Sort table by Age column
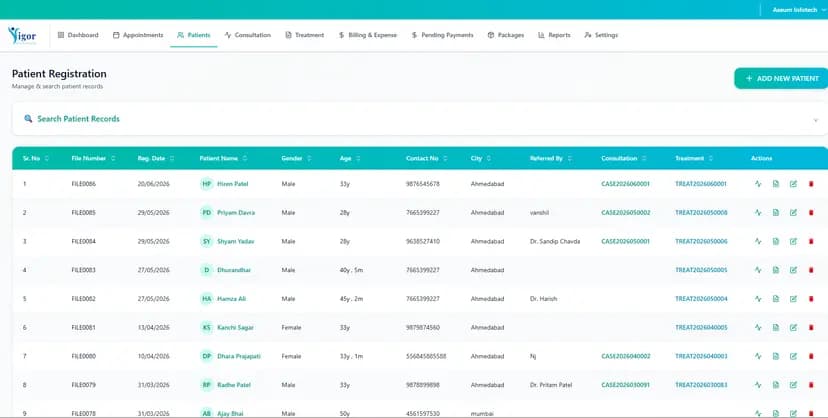This screenshot has width=828, height=418. pos(358,158)
